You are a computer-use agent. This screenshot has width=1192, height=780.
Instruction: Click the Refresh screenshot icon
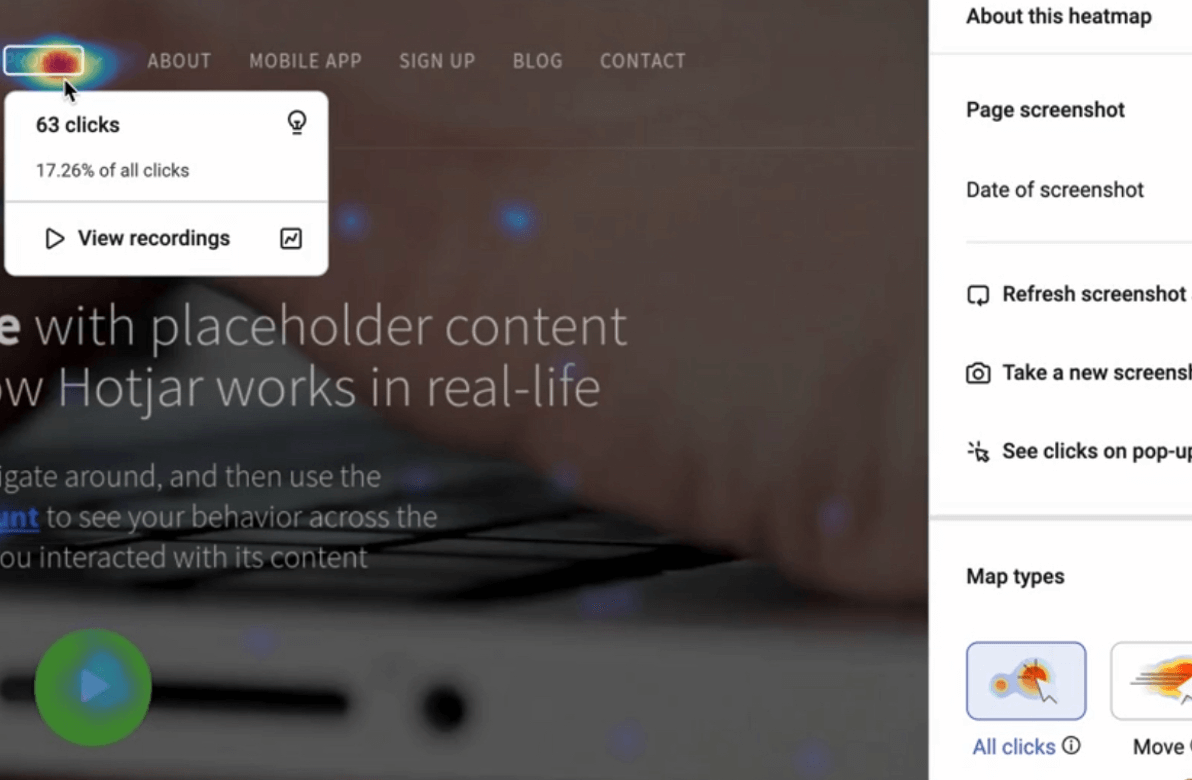point(978,294)
